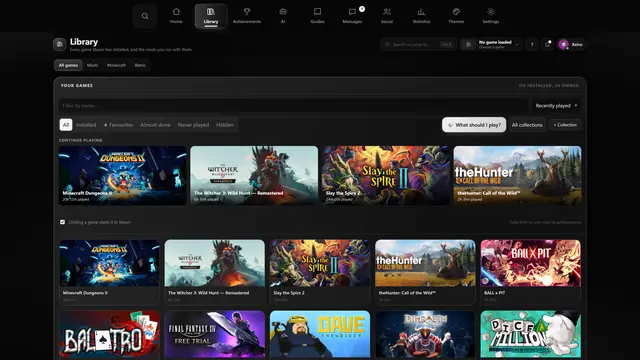Image resolution: width=640 pixels, height=360 pixels.
Task: Open the BALL x PIT game card
Action: coord(530,272)
